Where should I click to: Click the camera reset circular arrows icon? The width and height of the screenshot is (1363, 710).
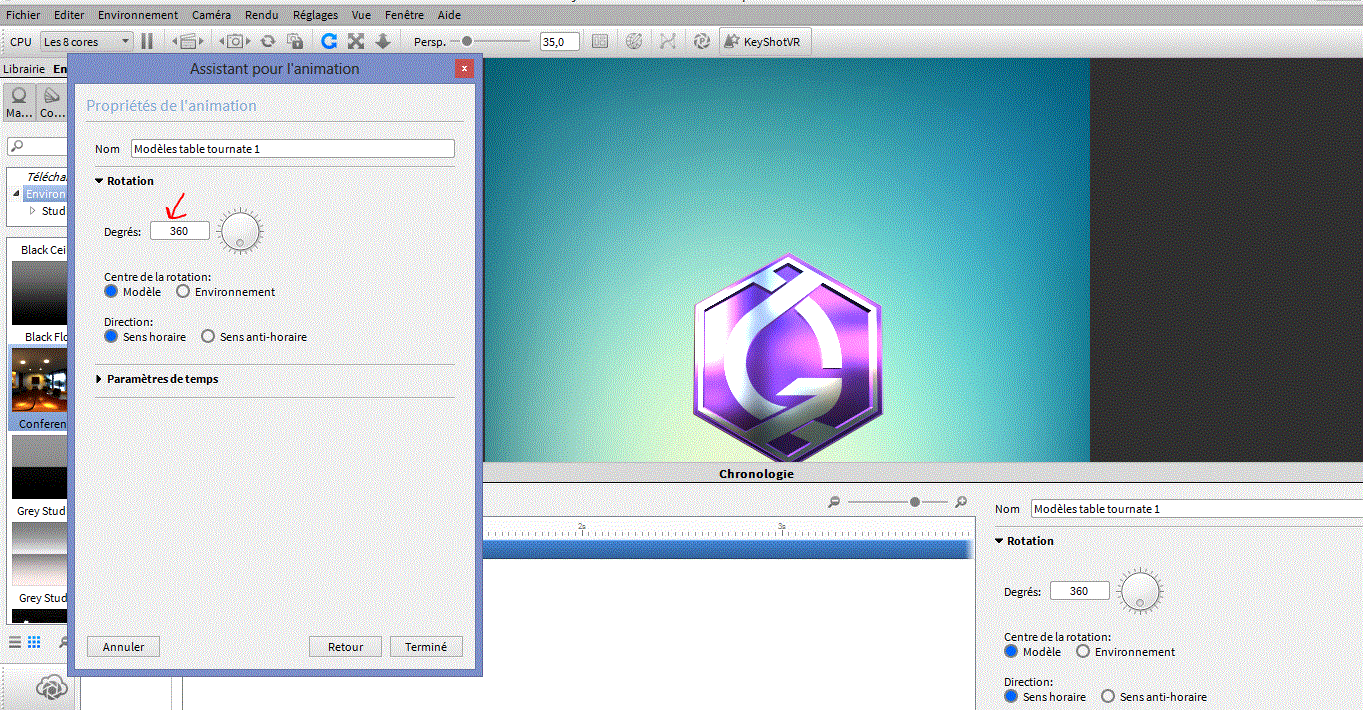tap(268, 41)
